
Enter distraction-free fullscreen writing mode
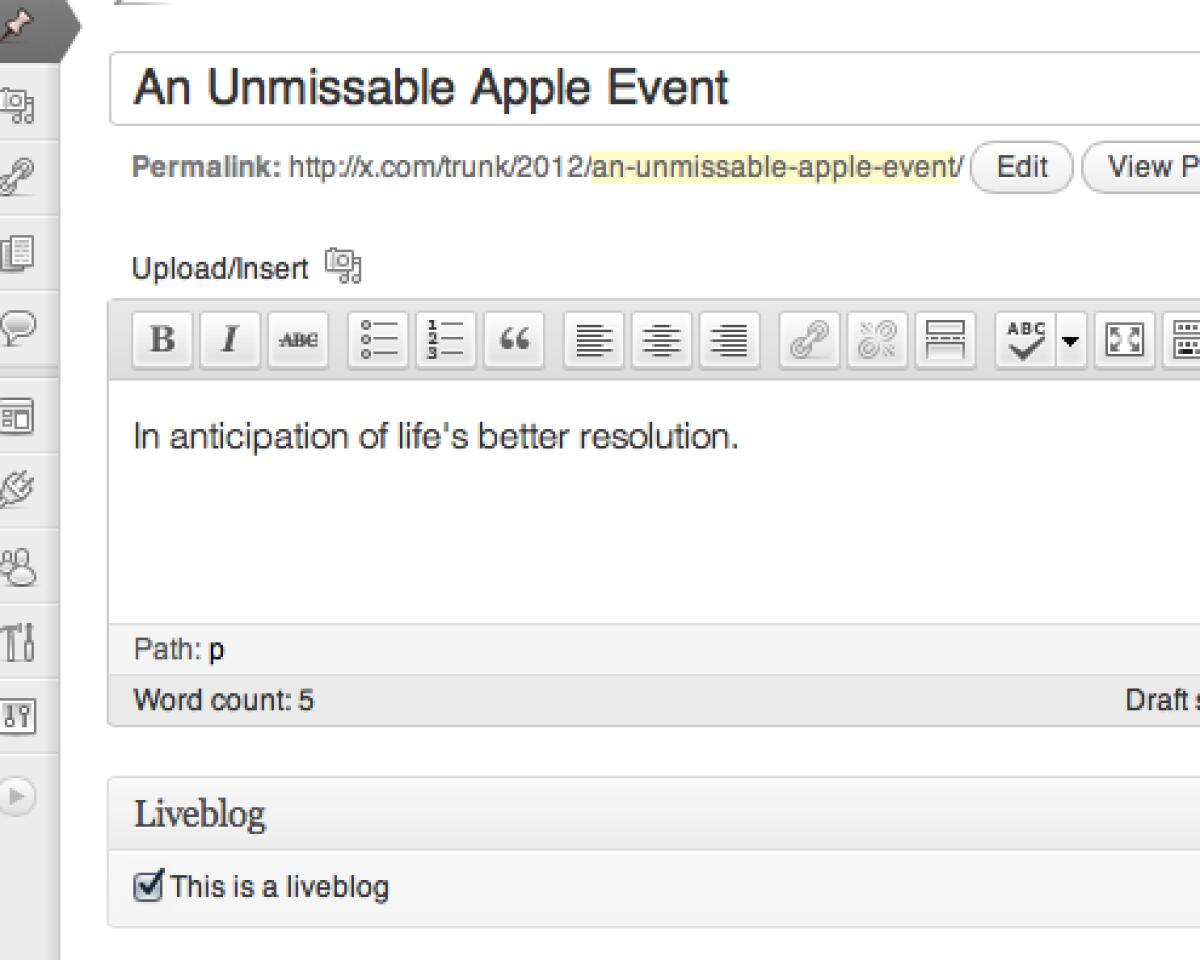click(x=1124, y=340)
